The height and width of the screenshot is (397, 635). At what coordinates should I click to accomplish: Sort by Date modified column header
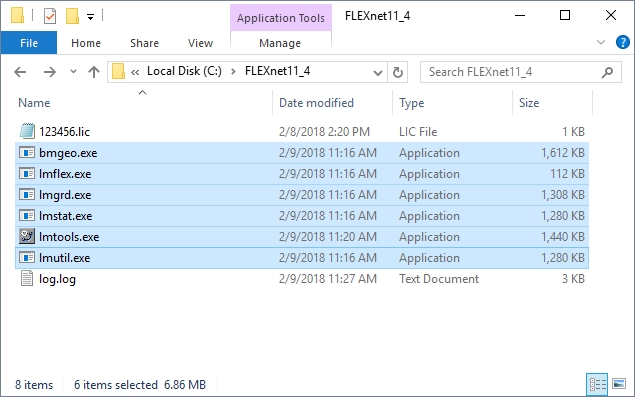(316, 103)
